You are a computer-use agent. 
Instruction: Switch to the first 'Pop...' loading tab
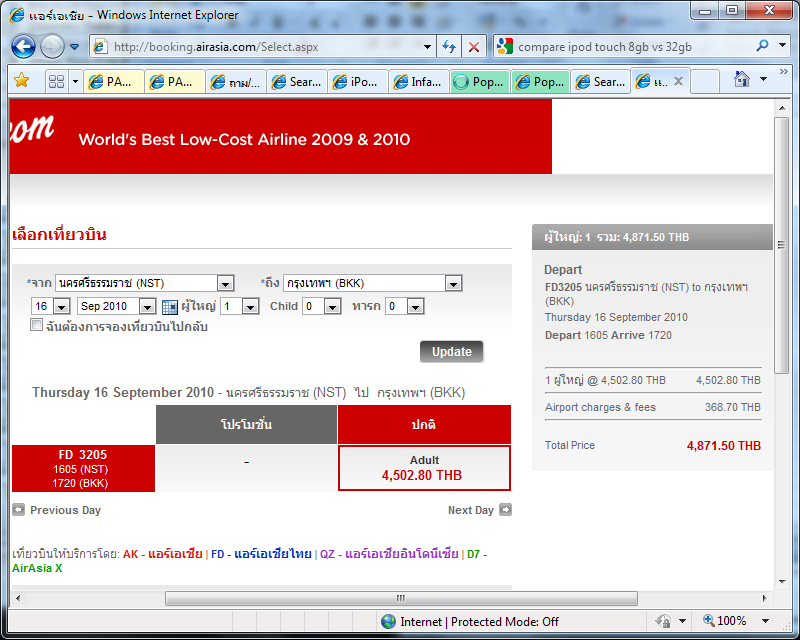[480, 82]
